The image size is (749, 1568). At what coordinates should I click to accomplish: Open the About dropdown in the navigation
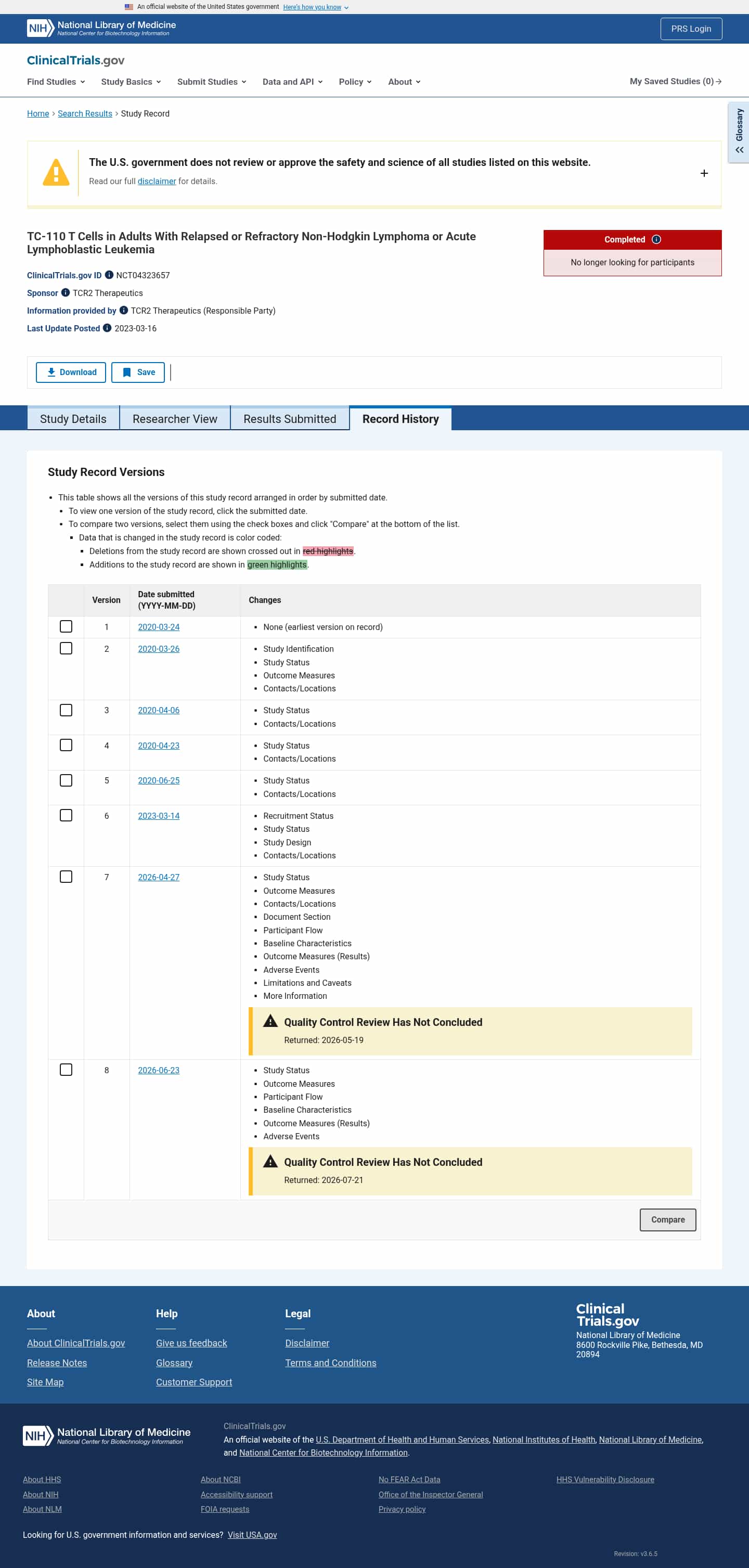point(405,82)
